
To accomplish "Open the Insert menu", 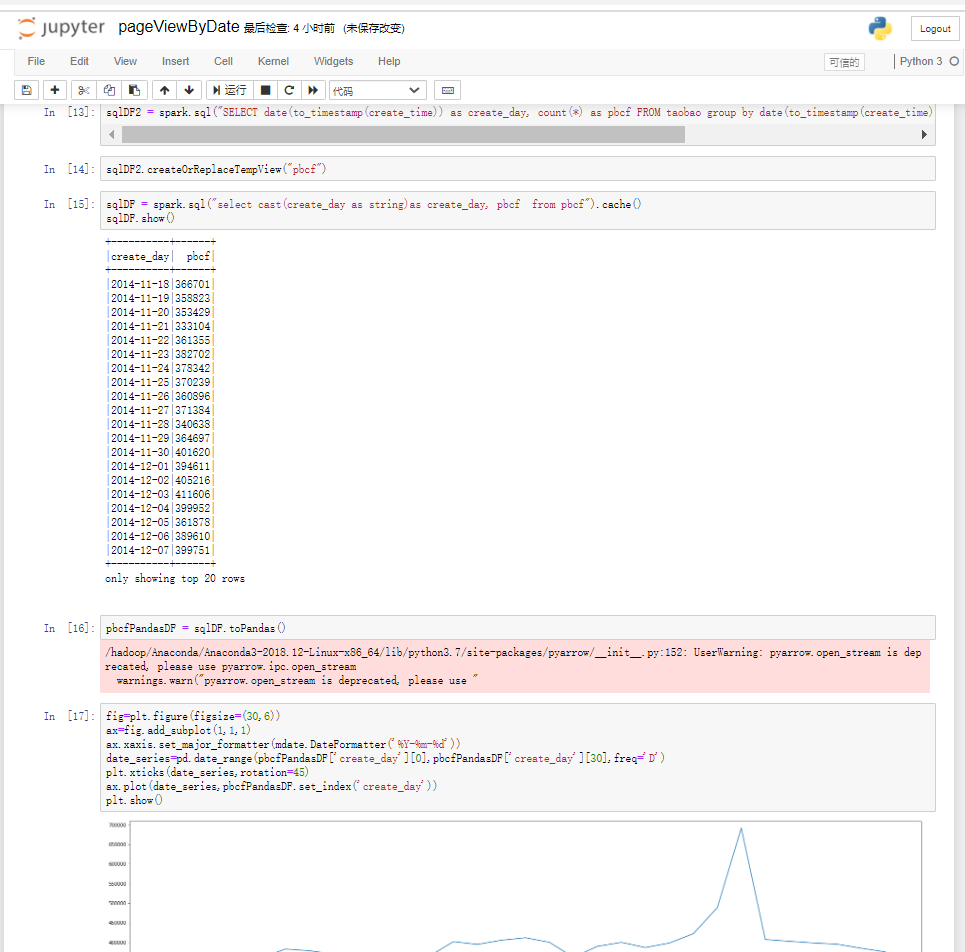I will click(x=175, y=62).
